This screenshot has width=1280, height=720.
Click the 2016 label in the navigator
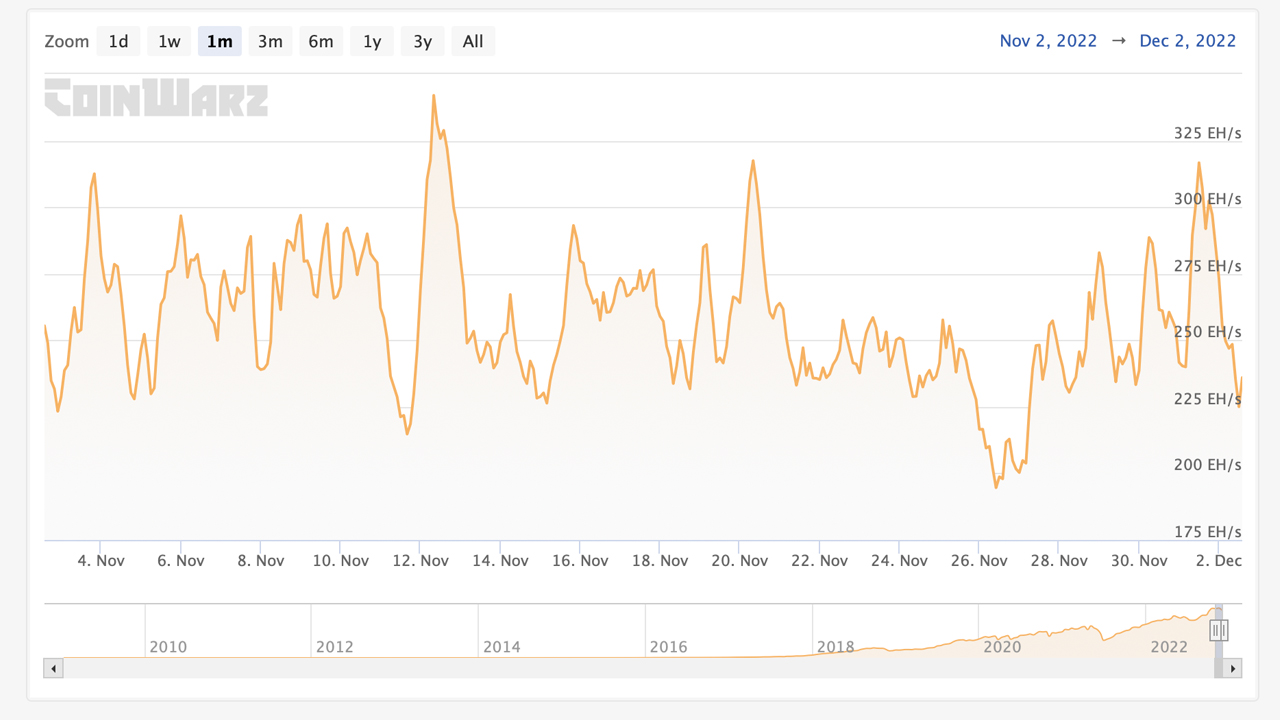pyautogui.click(x=668, y=647)
